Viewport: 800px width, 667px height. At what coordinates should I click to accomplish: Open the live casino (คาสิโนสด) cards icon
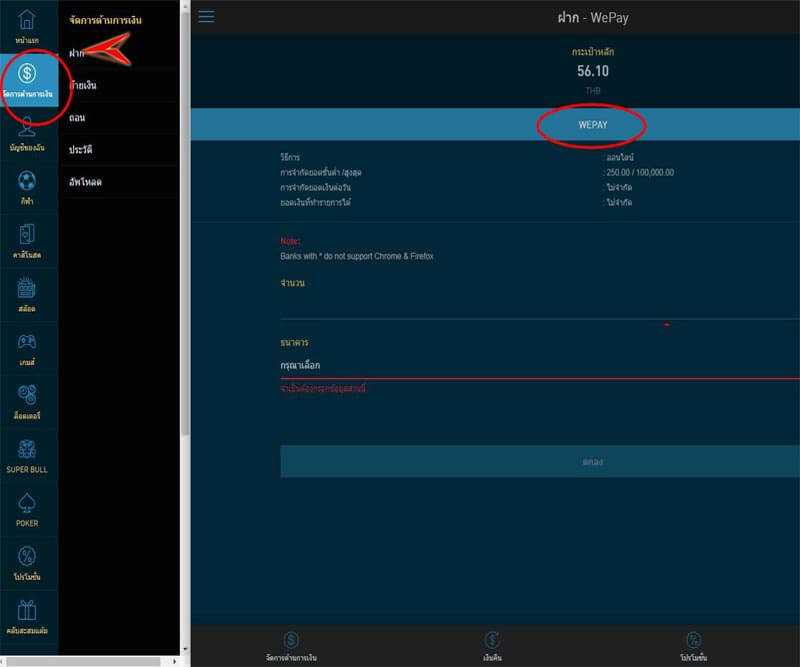pos(27,235)
